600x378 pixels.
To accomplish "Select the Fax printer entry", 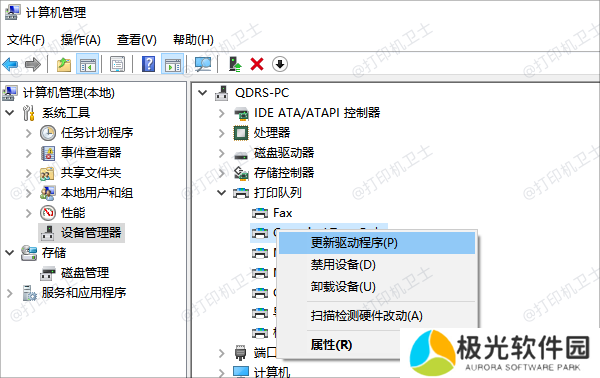I will [x=282, y=213].
